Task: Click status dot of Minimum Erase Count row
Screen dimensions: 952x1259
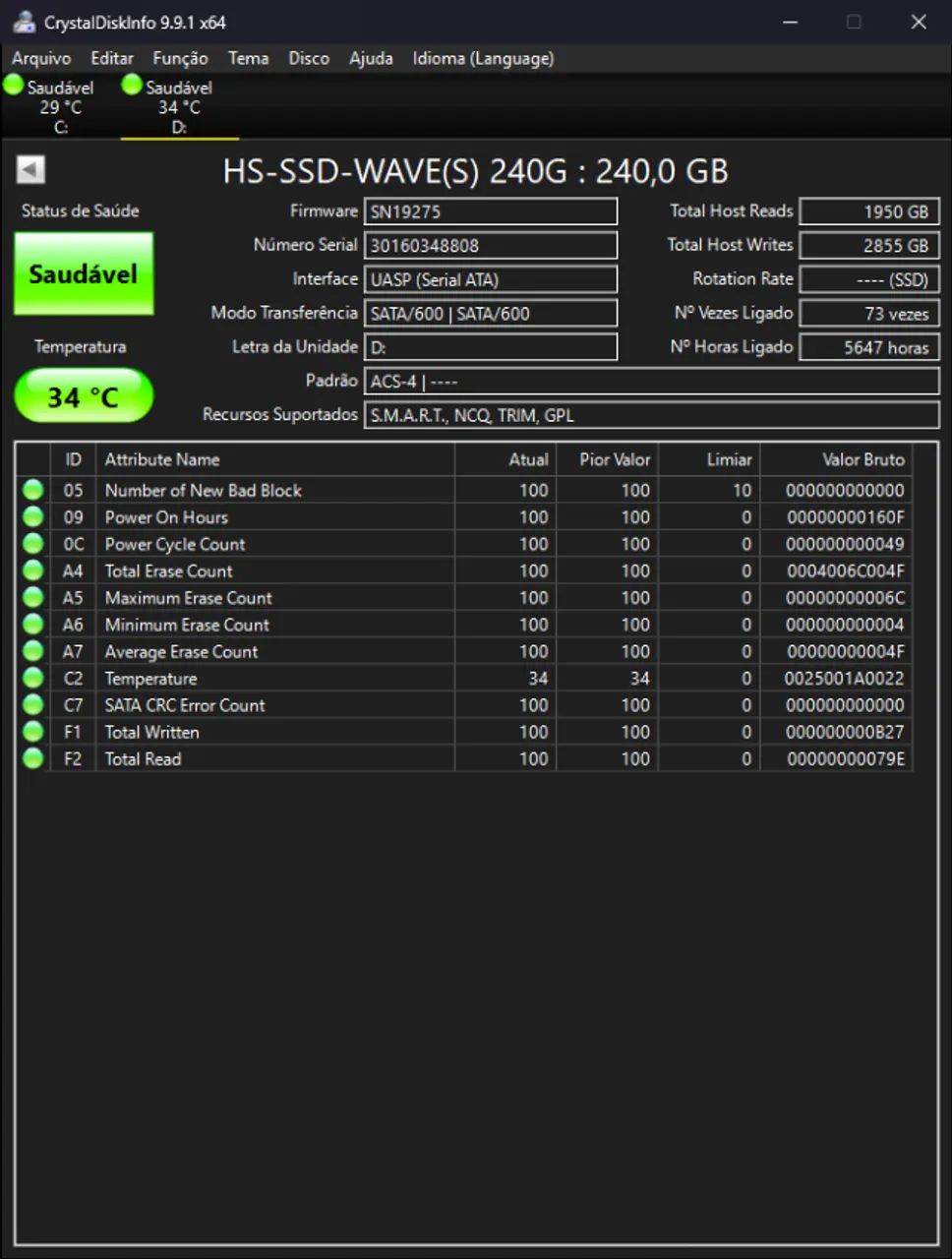Action: click(33, 625)
